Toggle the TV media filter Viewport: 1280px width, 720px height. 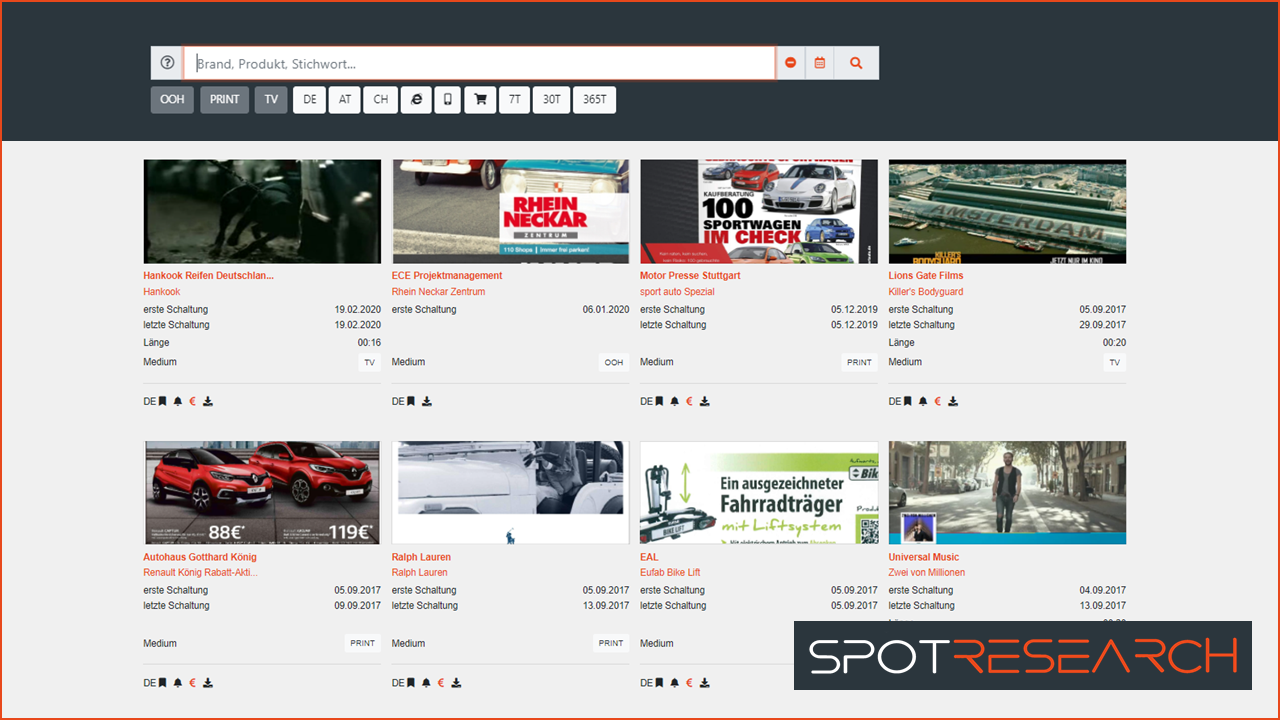271,100
